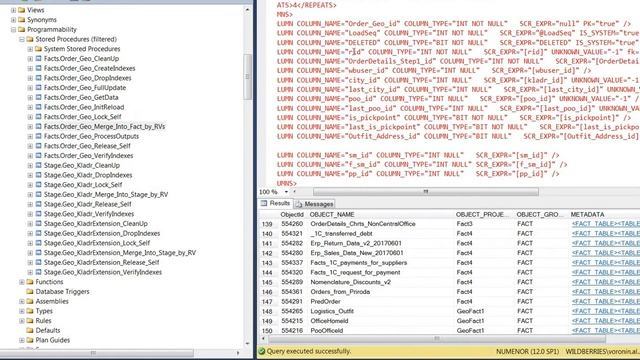640x360 pixels.
Task: Expand the Assemblies folder
Action: point(22,301)
